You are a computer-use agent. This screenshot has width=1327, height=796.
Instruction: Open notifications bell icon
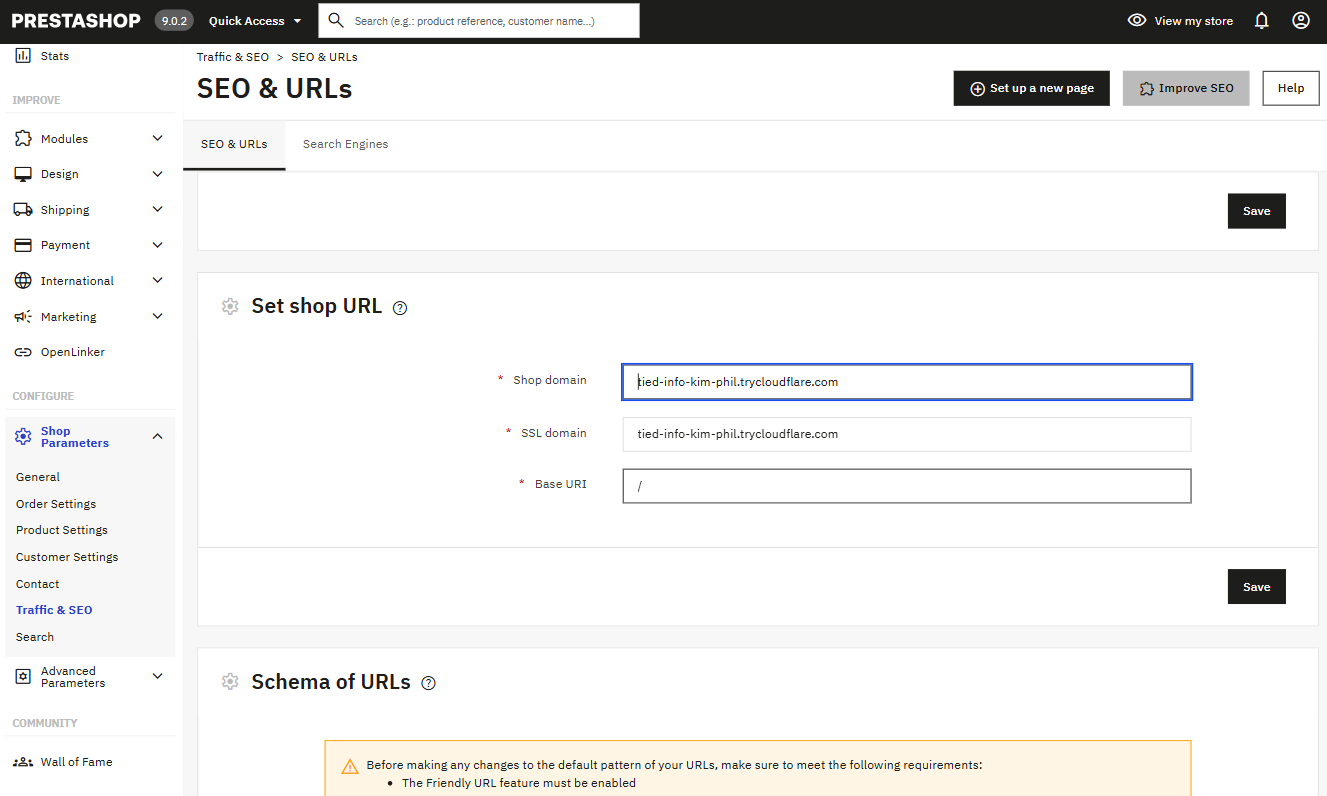point(1262,21)
